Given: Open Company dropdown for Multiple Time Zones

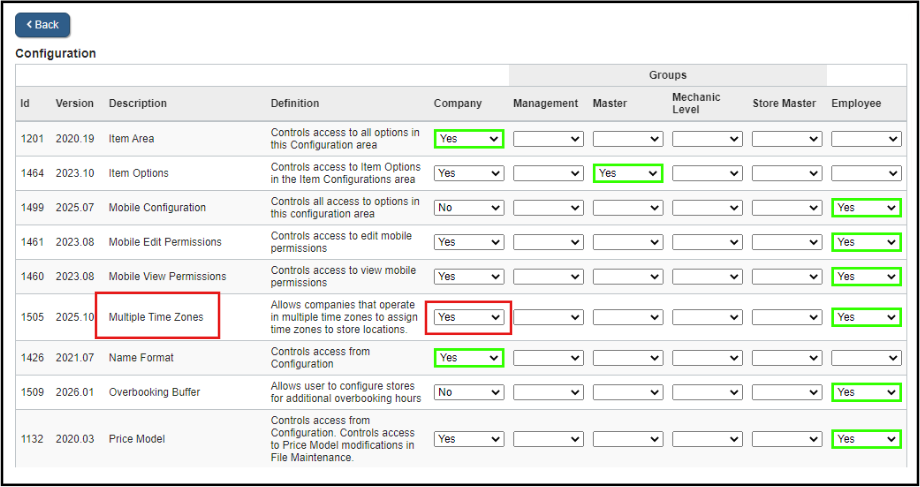Looking at the screenshot, I should pos(468,317).
